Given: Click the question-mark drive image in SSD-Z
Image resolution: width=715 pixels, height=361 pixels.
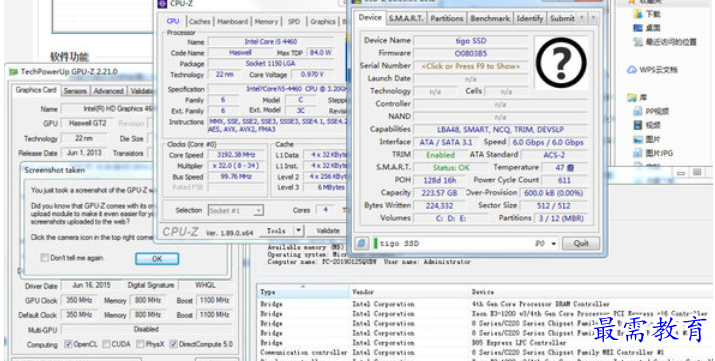Looking at the screenshot, I should click(x=561, y=63).
